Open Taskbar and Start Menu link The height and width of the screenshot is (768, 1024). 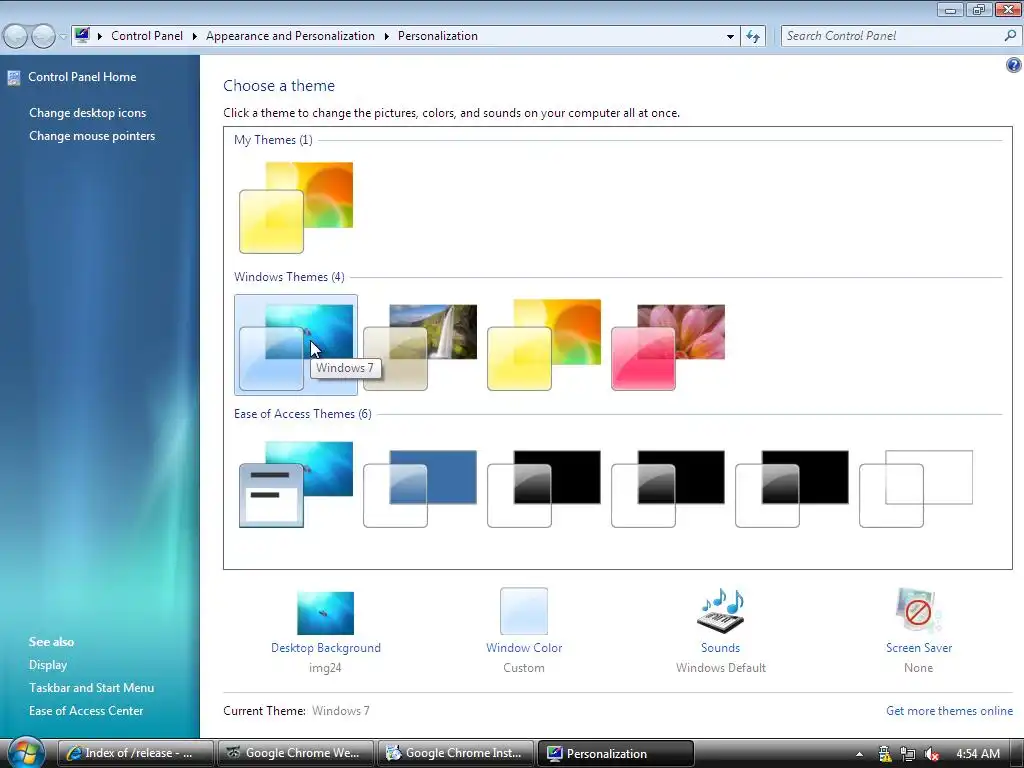91,688
